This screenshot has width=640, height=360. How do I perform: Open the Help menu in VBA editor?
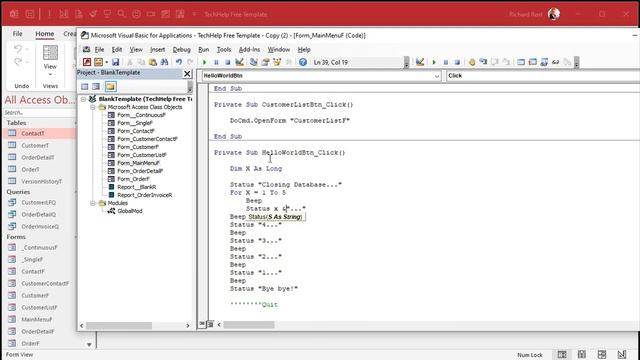(304, 49)
